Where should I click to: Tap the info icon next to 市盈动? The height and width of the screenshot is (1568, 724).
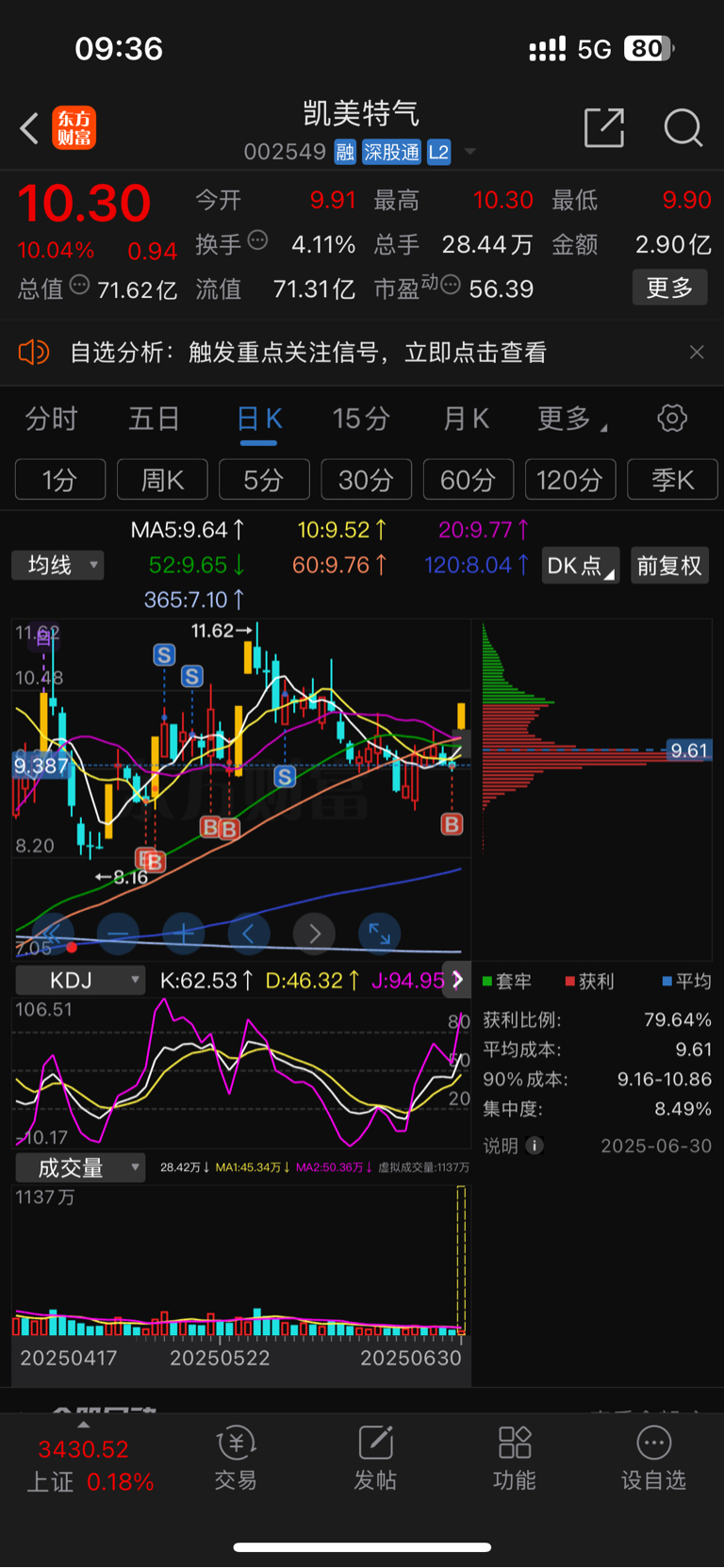click(451, 285)
